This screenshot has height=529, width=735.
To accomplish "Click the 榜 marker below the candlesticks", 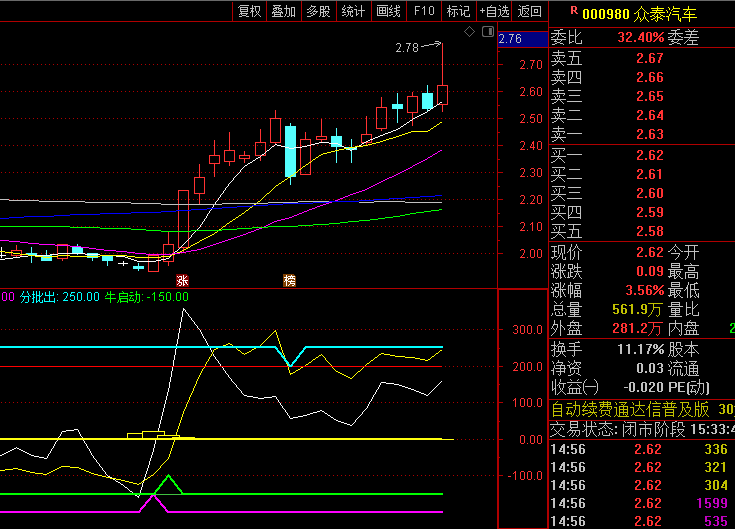I will pyautogui.click(x=290, y=280).
